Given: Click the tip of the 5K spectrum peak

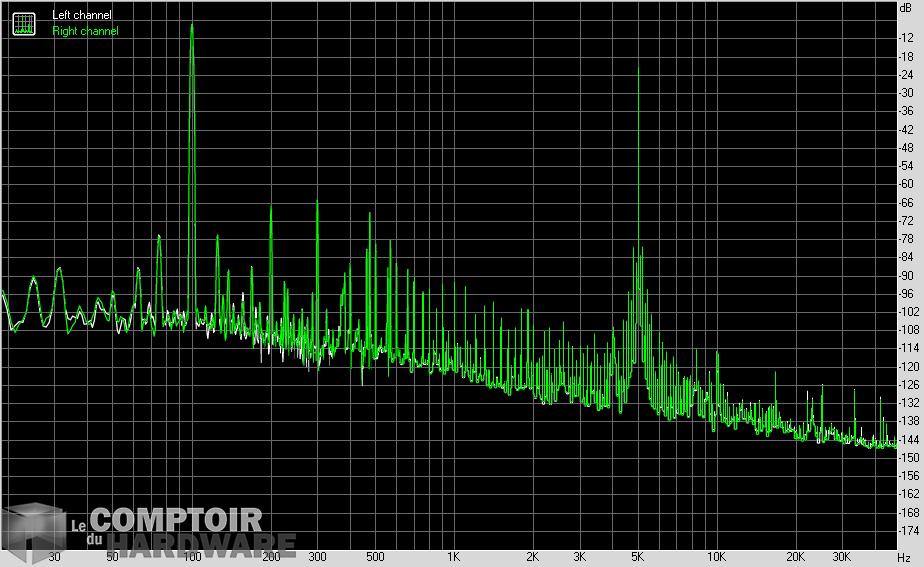Looking at the screenshot, I should [x=638, y=66].
